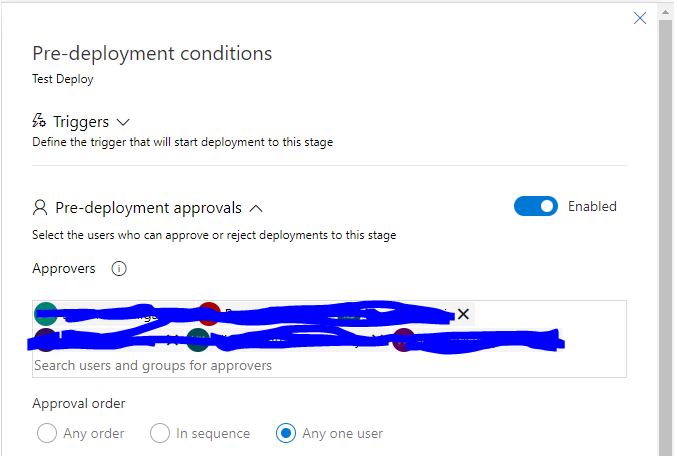Close the Pre-deployment conditions panel
Image resolution: width=677 pixels, height=463 pixels.
(640, 18)
